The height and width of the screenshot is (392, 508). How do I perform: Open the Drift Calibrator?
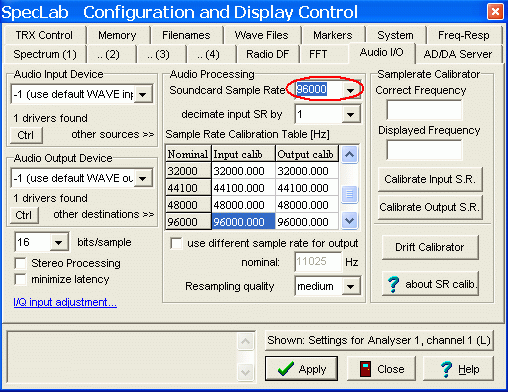430,247
